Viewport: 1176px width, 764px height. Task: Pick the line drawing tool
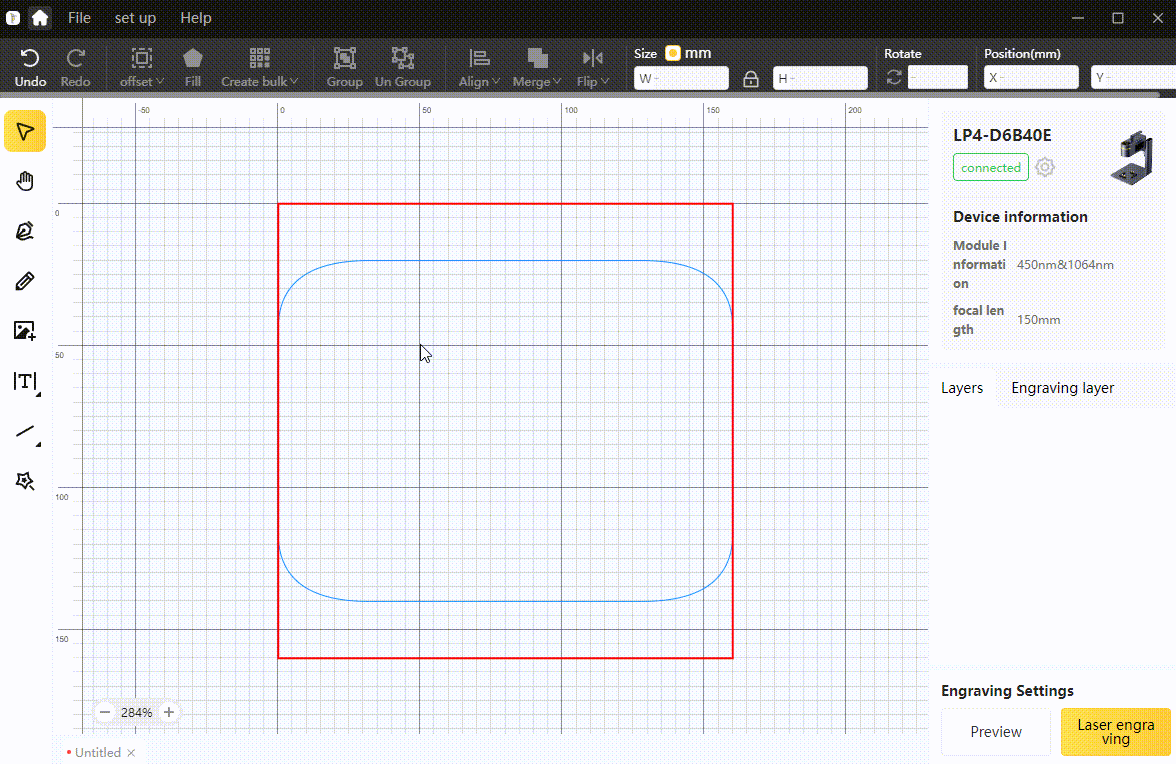[25, 432]
